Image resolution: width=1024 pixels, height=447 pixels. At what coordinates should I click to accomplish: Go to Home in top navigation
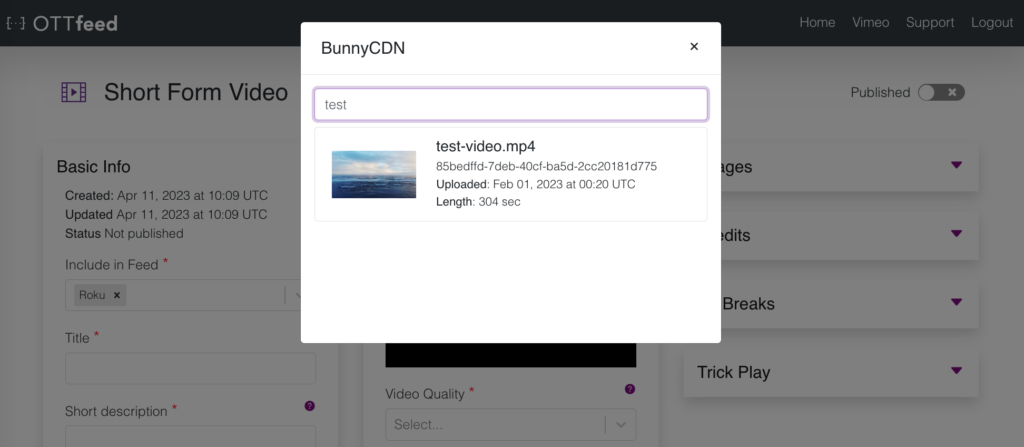click(x=817, y=23)
